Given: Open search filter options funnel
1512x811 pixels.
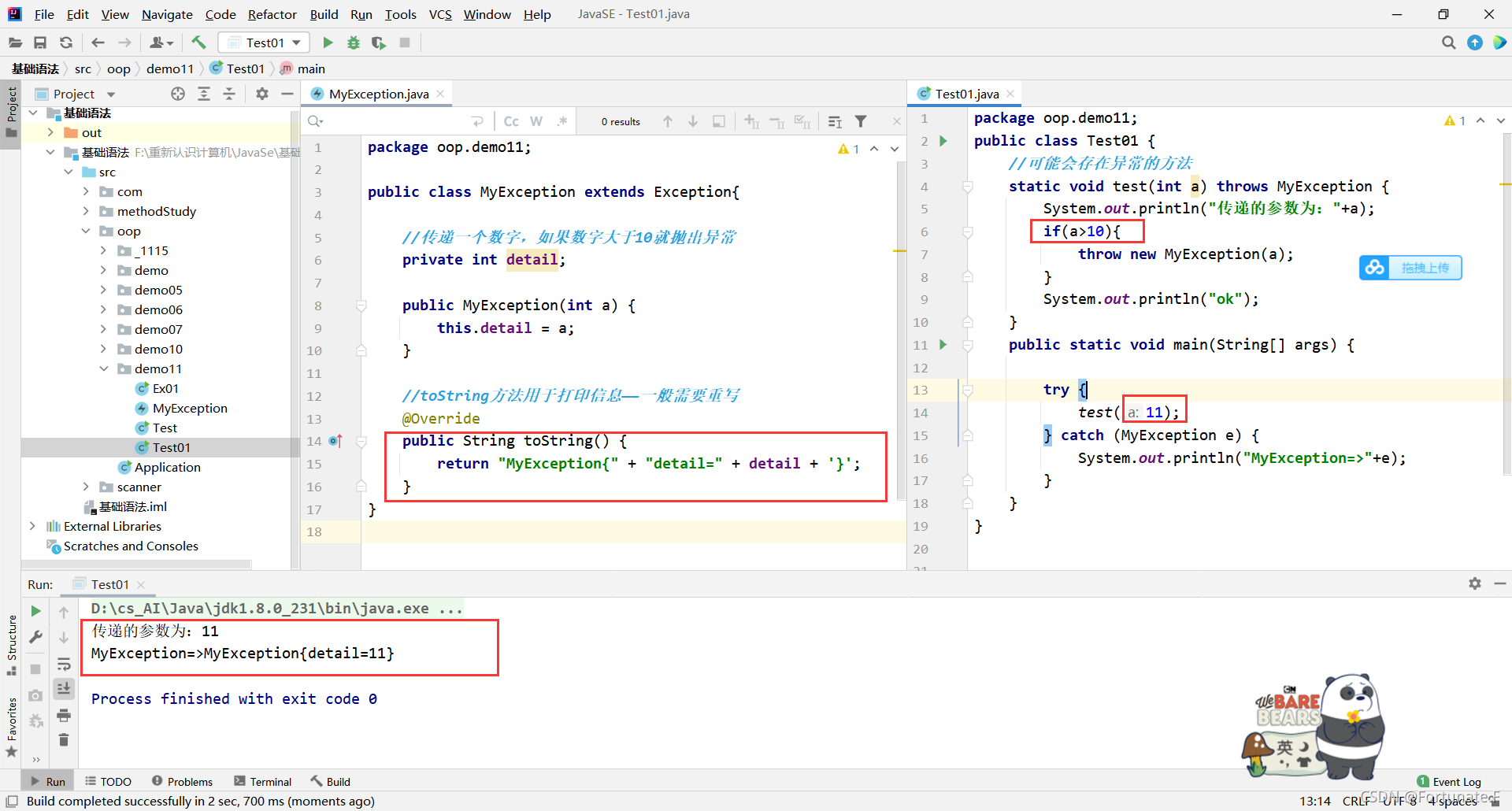Looking at the screenshot, I should click(861, 121).
